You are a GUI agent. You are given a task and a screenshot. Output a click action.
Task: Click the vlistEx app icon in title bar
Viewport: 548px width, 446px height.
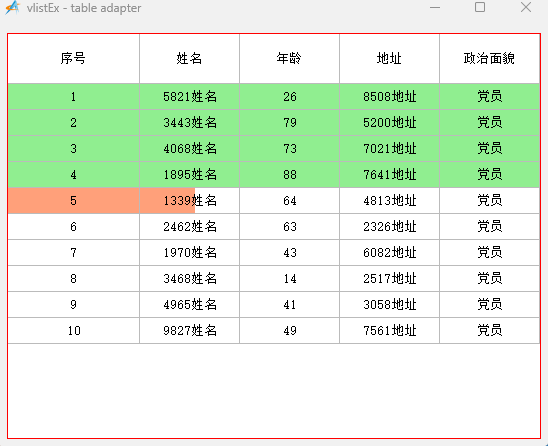click(12, 8)
